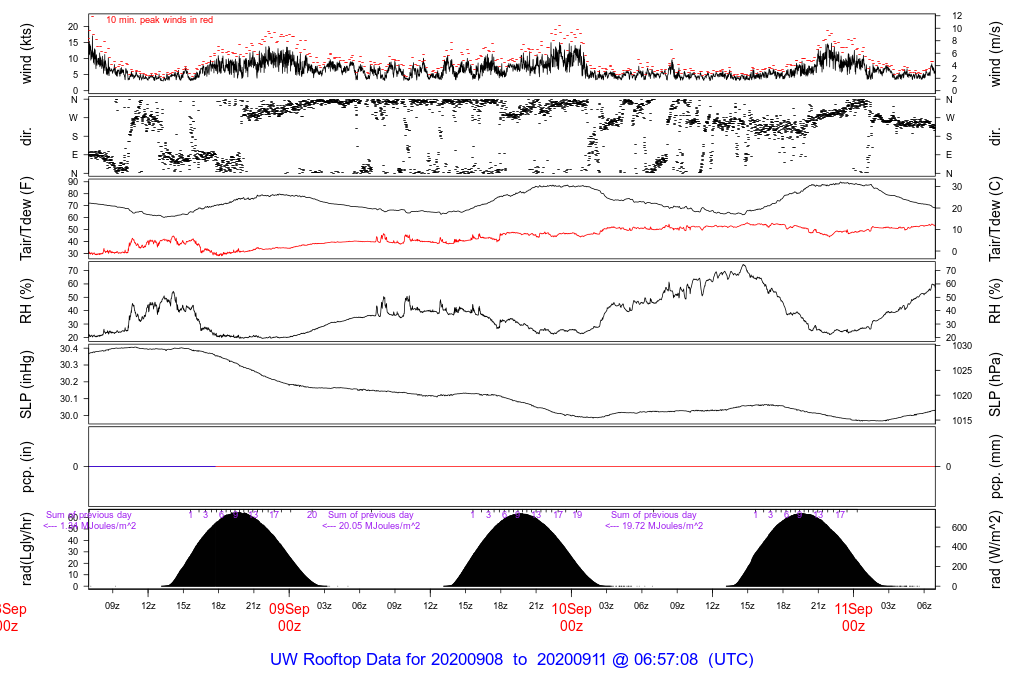Click the 'pcp. (mm)' axis label
Screen dimensions: 1024x700
[x=995, y=466]
